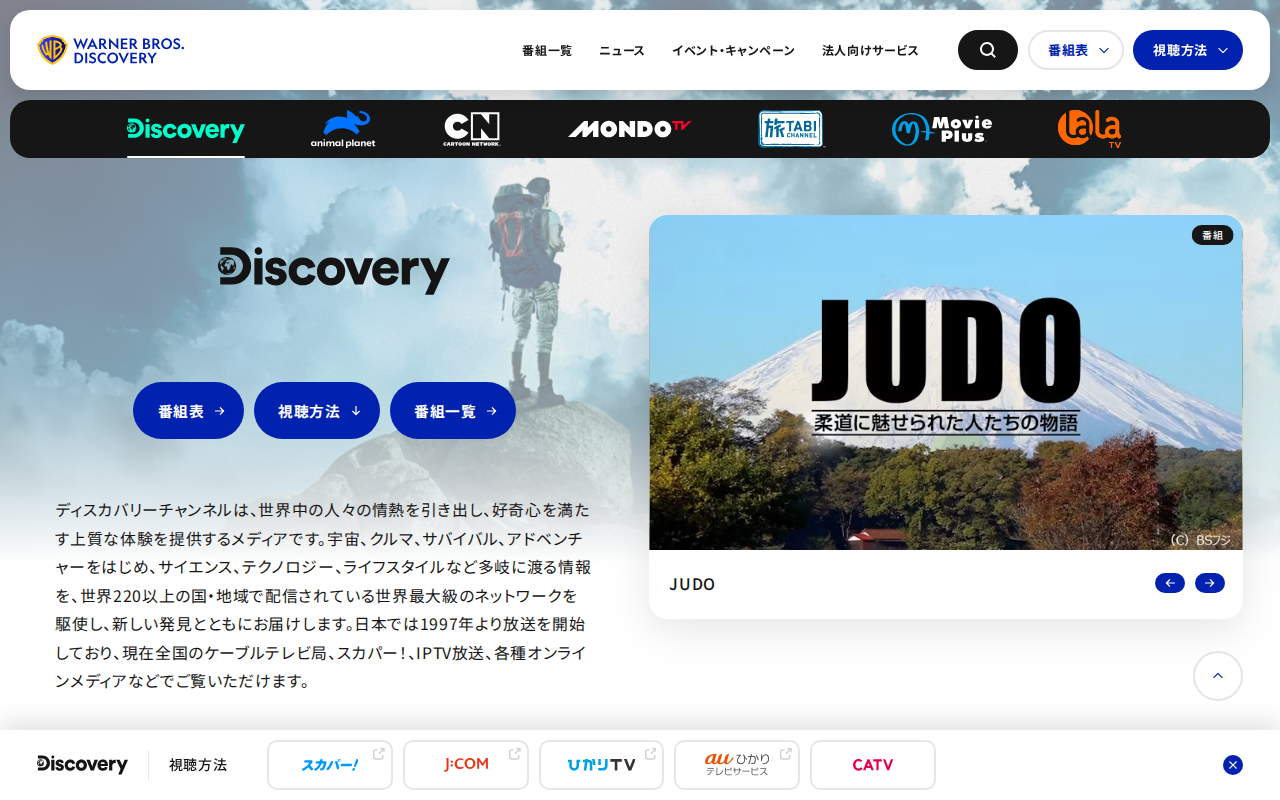Click the large Discovery logo in hero
This screenshot has width=1280, height=800.
[x=334, y=270]
